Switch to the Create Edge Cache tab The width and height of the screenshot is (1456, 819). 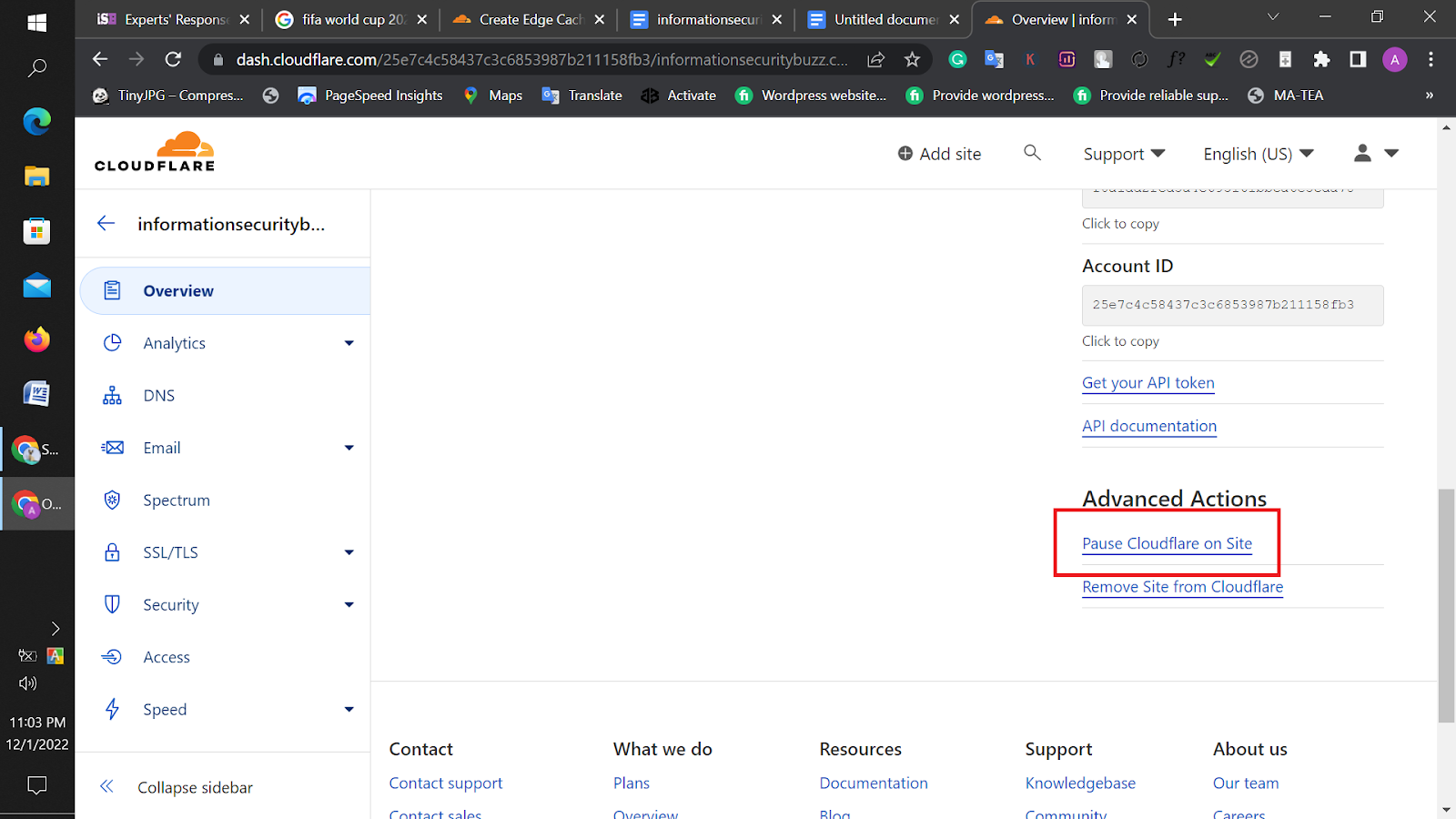[528, 19]
